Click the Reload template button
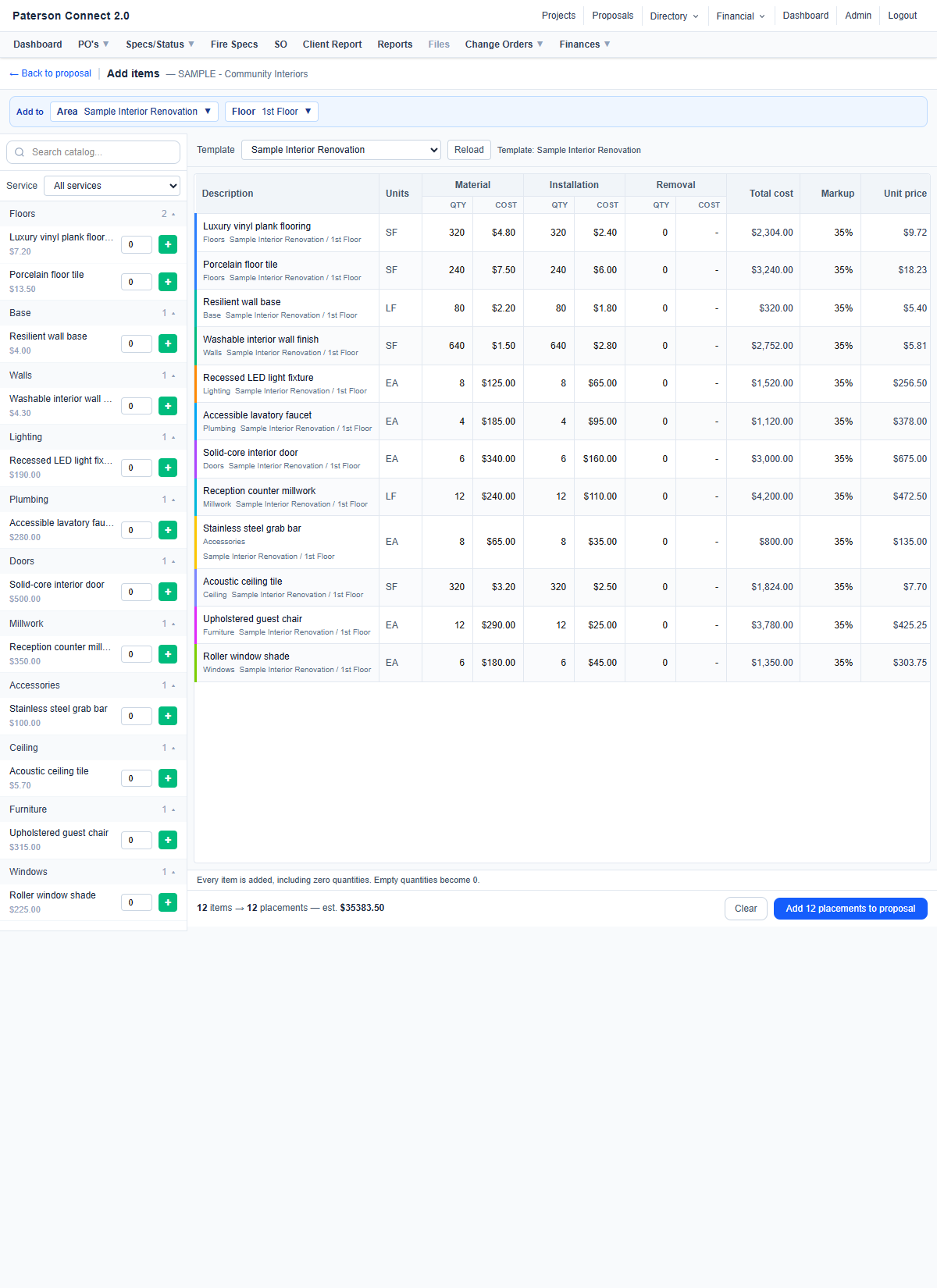 [x=469, y=150]
